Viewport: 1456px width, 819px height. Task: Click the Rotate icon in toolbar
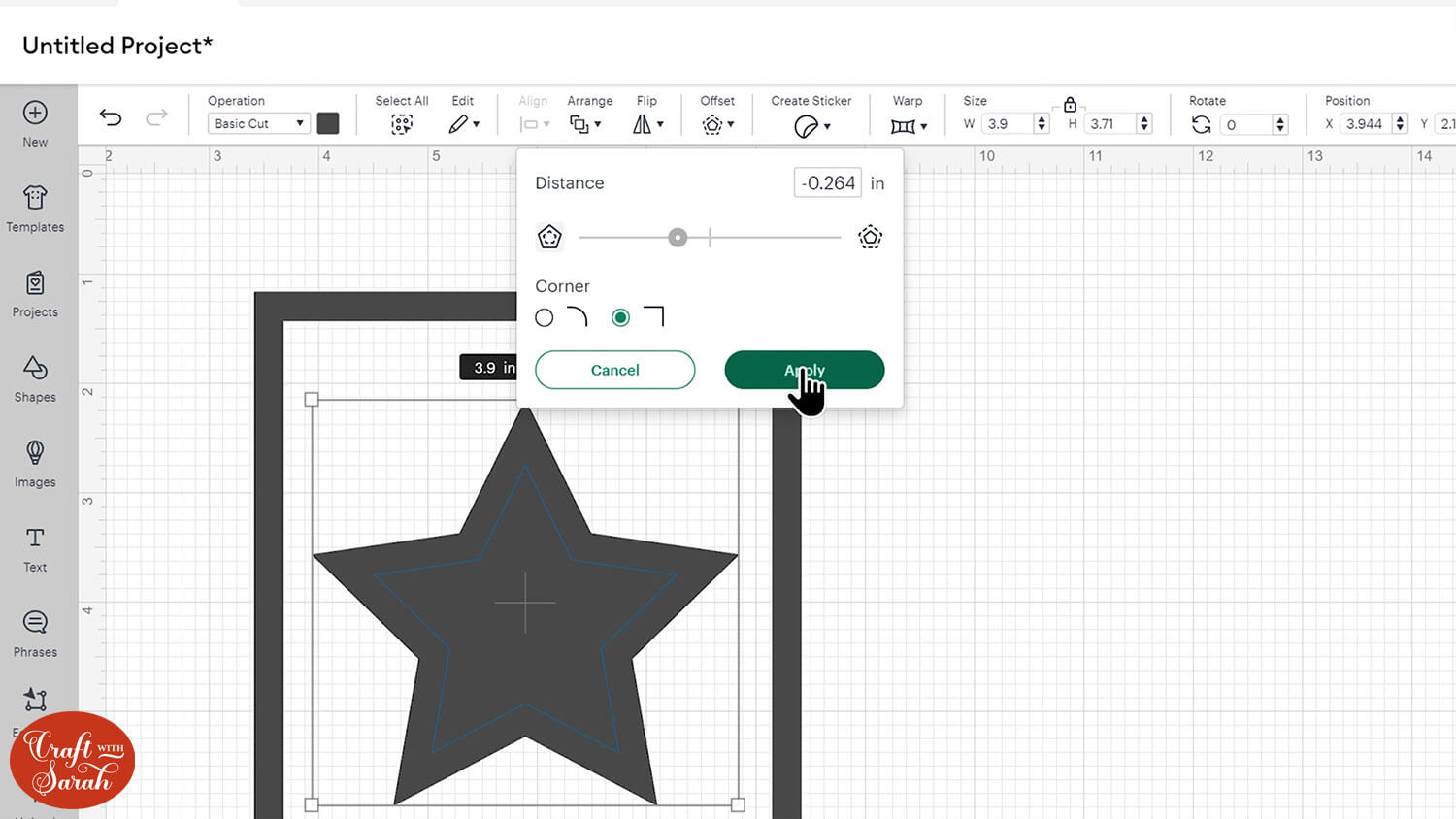tap(1201, 124)
